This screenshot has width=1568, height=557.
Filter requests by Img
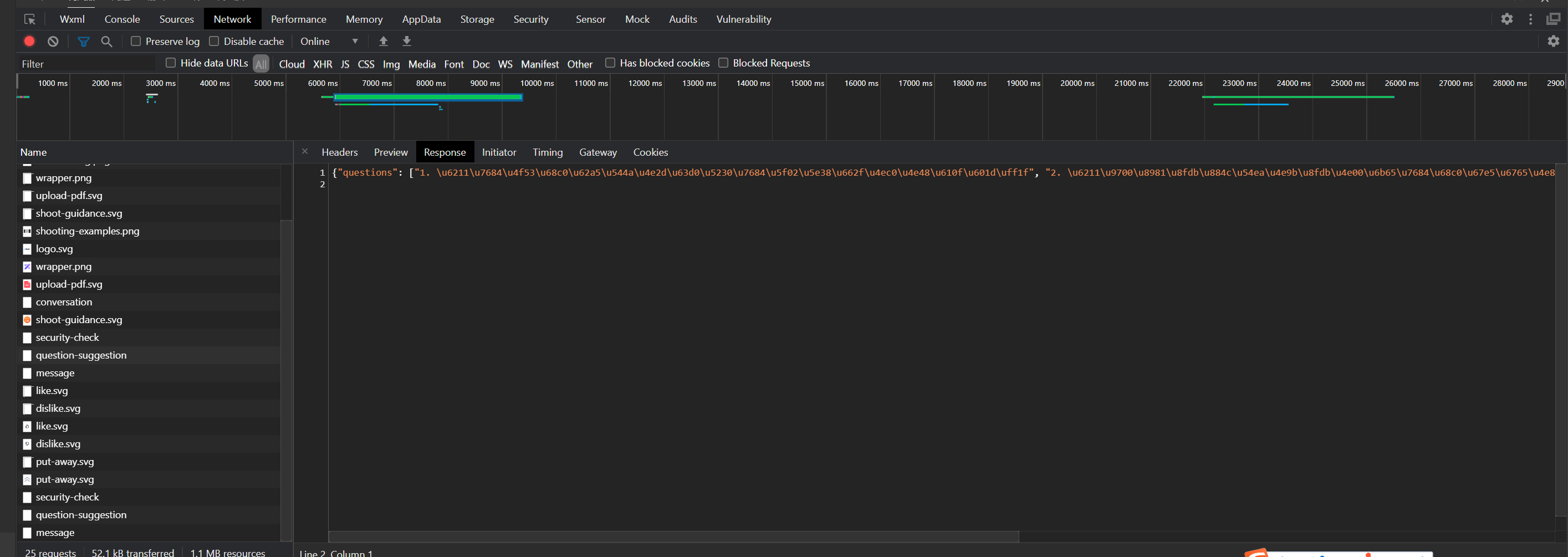pyautogui.click(x=391, y=64)
